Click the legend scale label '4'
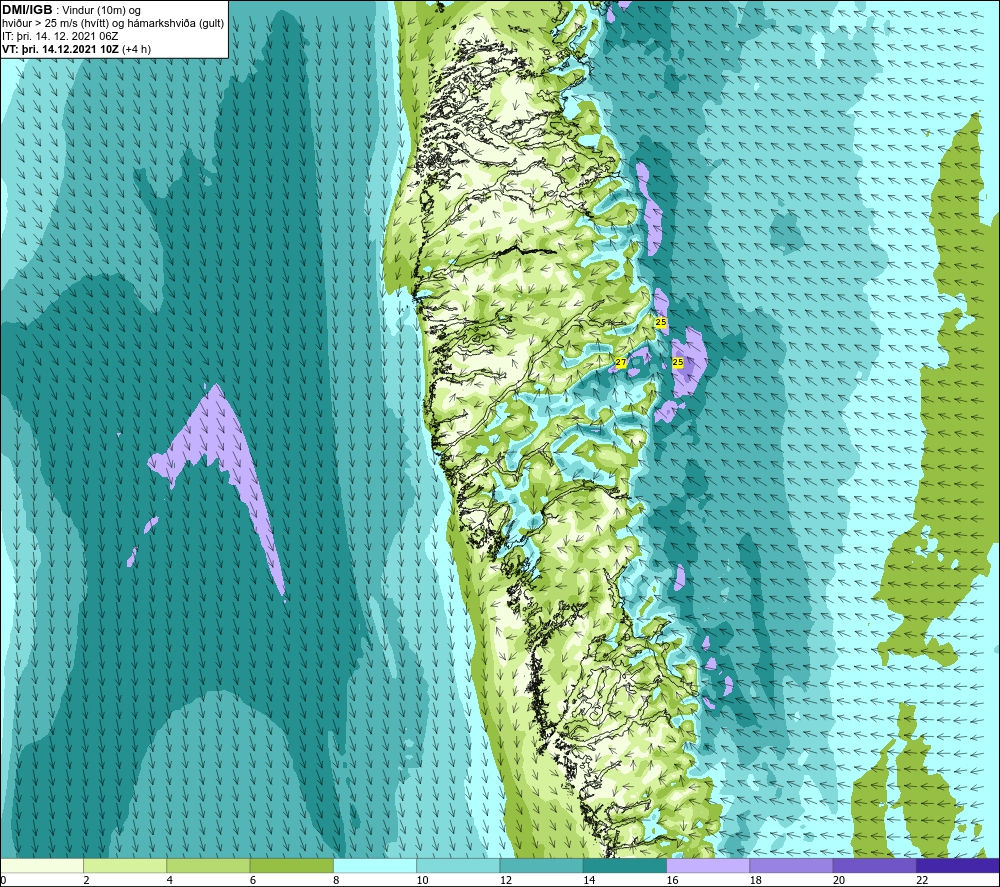This screenshot has width=1000, height=887. tap(170, 880)
